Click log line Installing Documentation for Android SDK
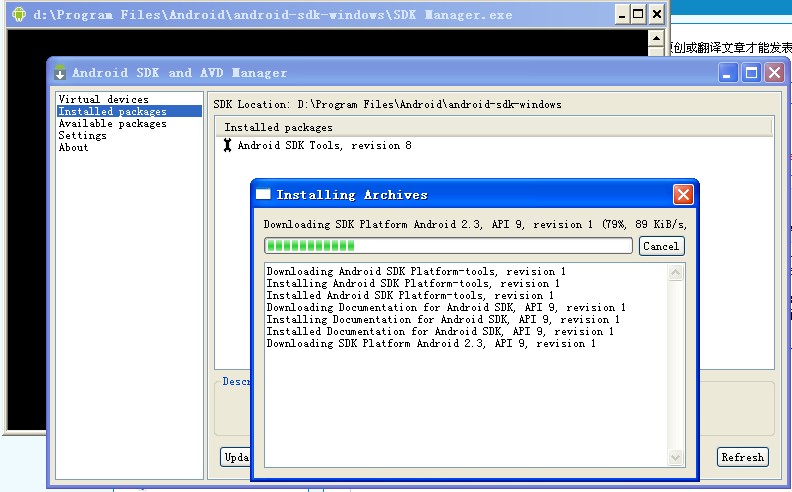 [x=443, y=320]
